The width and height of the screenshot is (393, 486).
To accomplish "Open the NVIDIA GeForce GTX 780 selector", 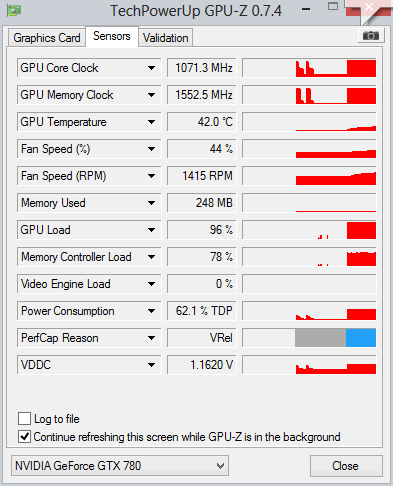I will 120,466.
